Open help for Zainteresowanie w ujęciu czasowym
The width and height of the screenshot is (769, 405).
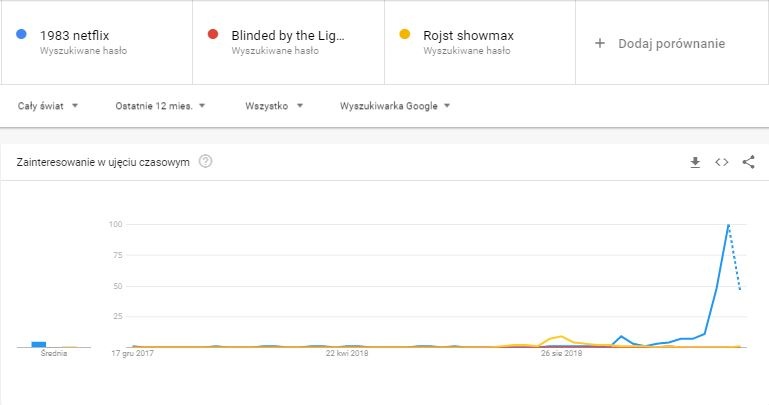click(205, 161)
